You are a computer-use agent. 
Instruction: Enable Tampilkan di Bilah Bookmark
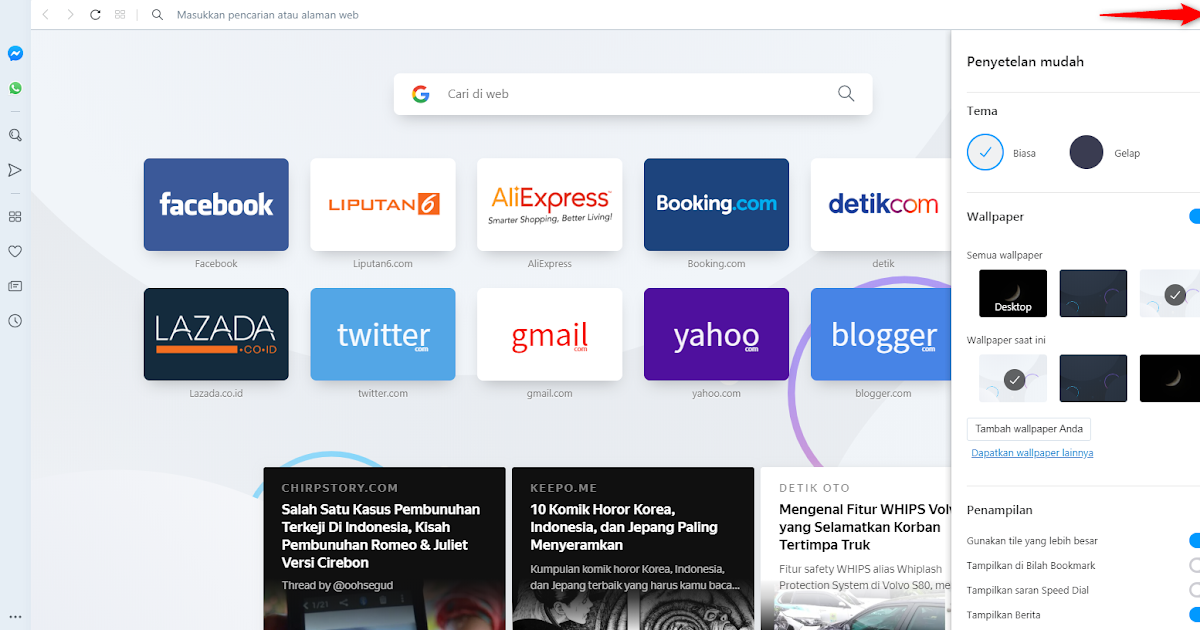1192,564
